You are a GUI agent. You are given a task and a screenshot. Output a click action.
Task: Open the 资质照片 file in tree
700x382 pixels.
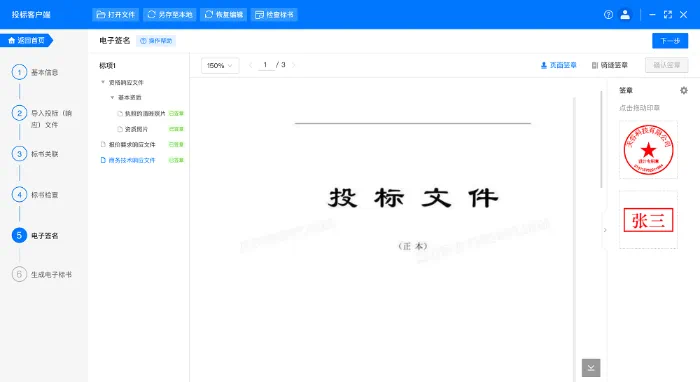point(133,129)
